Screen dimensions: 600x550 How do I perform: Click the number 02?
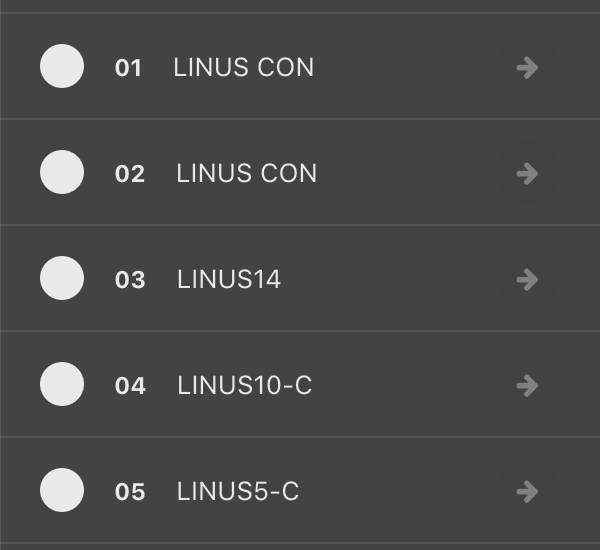point(130,175)
